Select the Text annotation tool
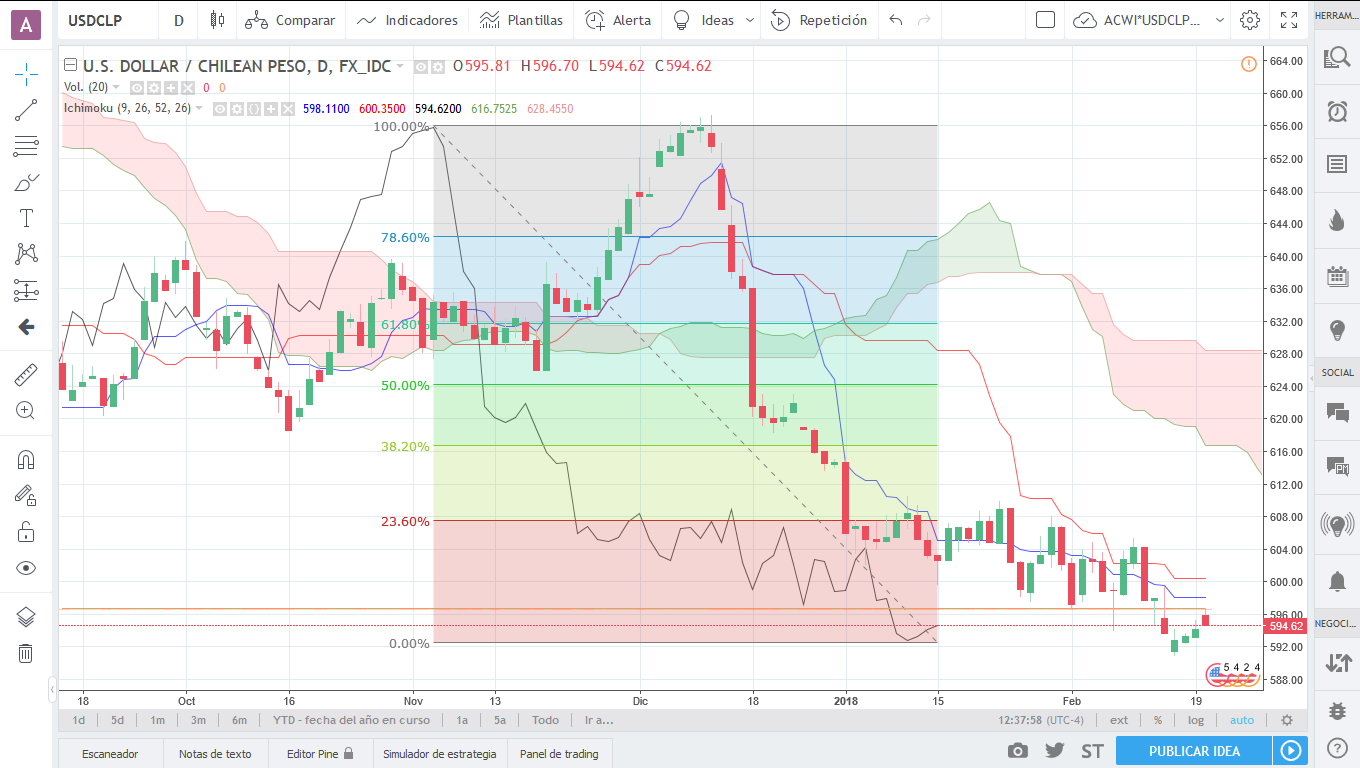 [26, 217]
